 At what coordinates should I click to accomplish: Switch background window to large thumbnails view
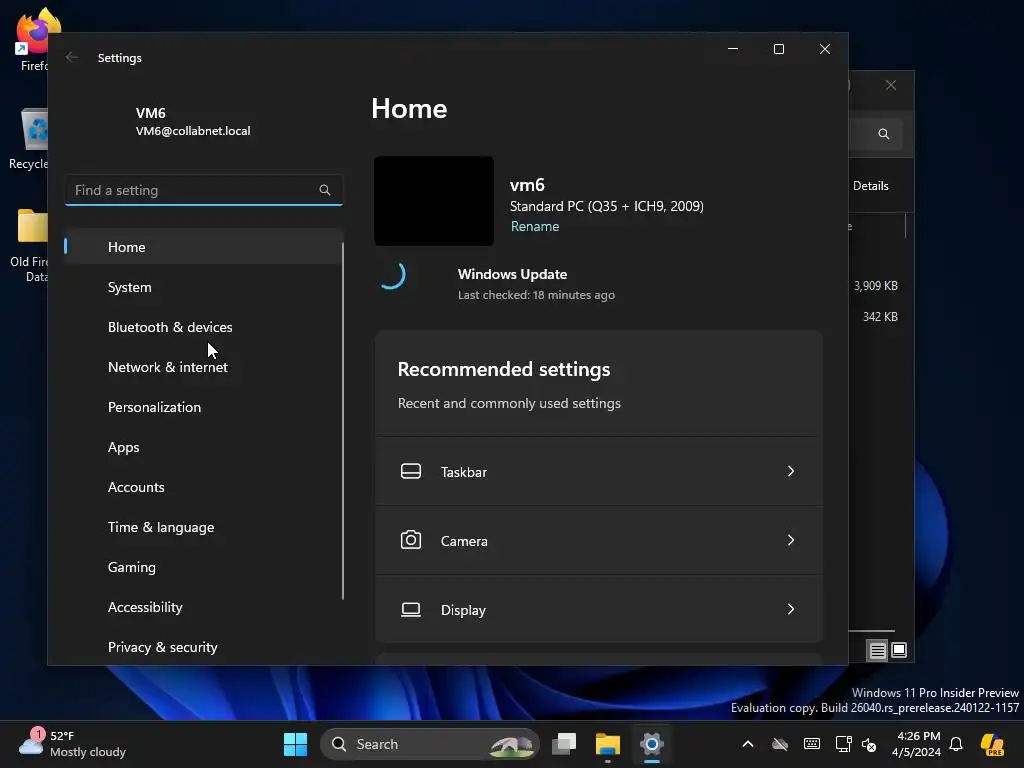coord(899,650)
